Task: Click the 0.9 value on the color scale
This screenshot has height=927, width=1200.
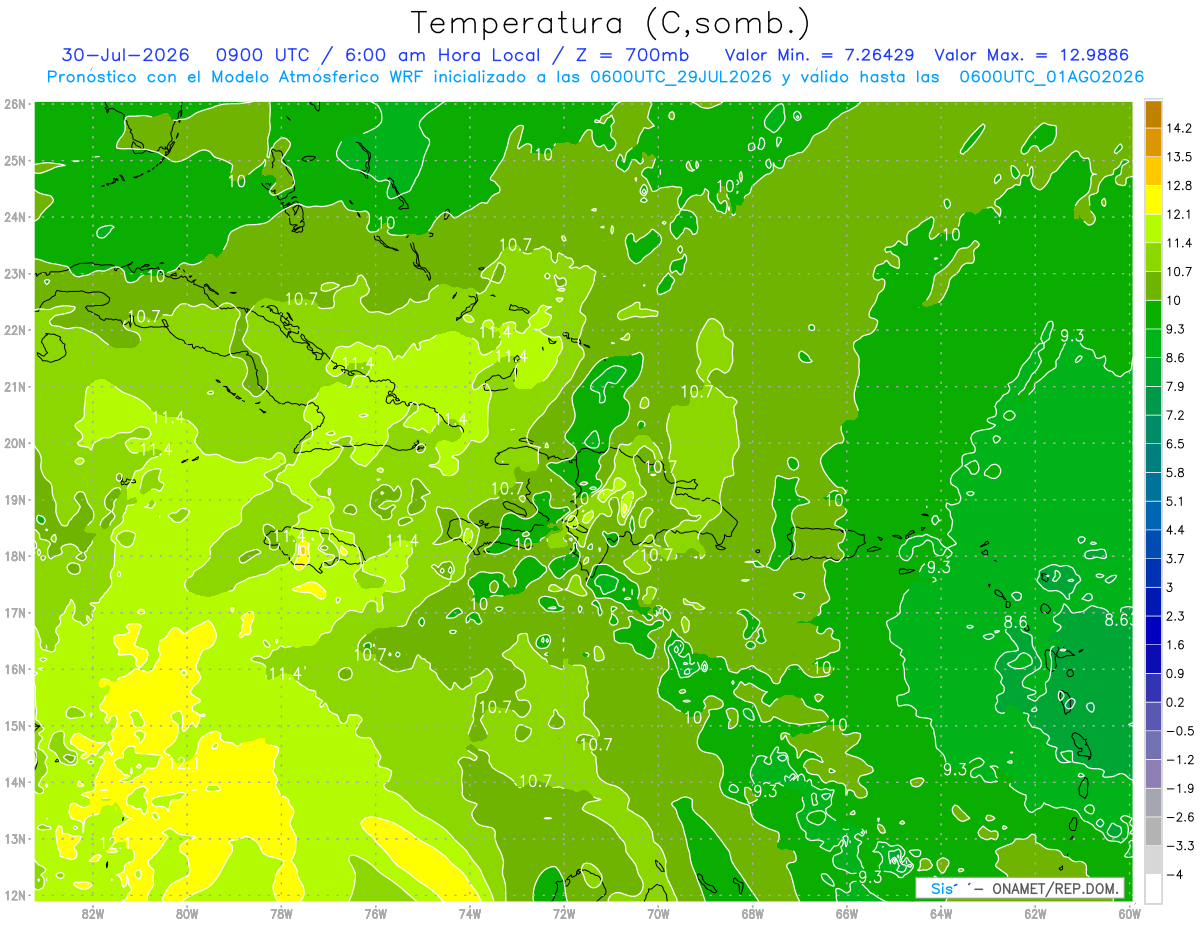Action: pos(1175,673)
